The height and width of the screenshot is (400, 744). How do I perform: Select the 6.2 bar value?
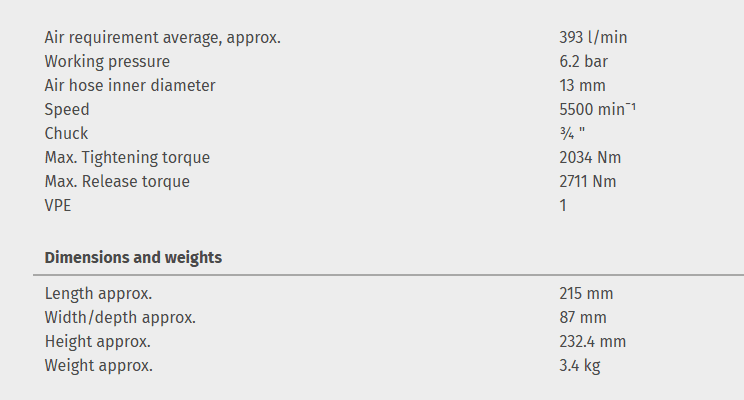584,62
